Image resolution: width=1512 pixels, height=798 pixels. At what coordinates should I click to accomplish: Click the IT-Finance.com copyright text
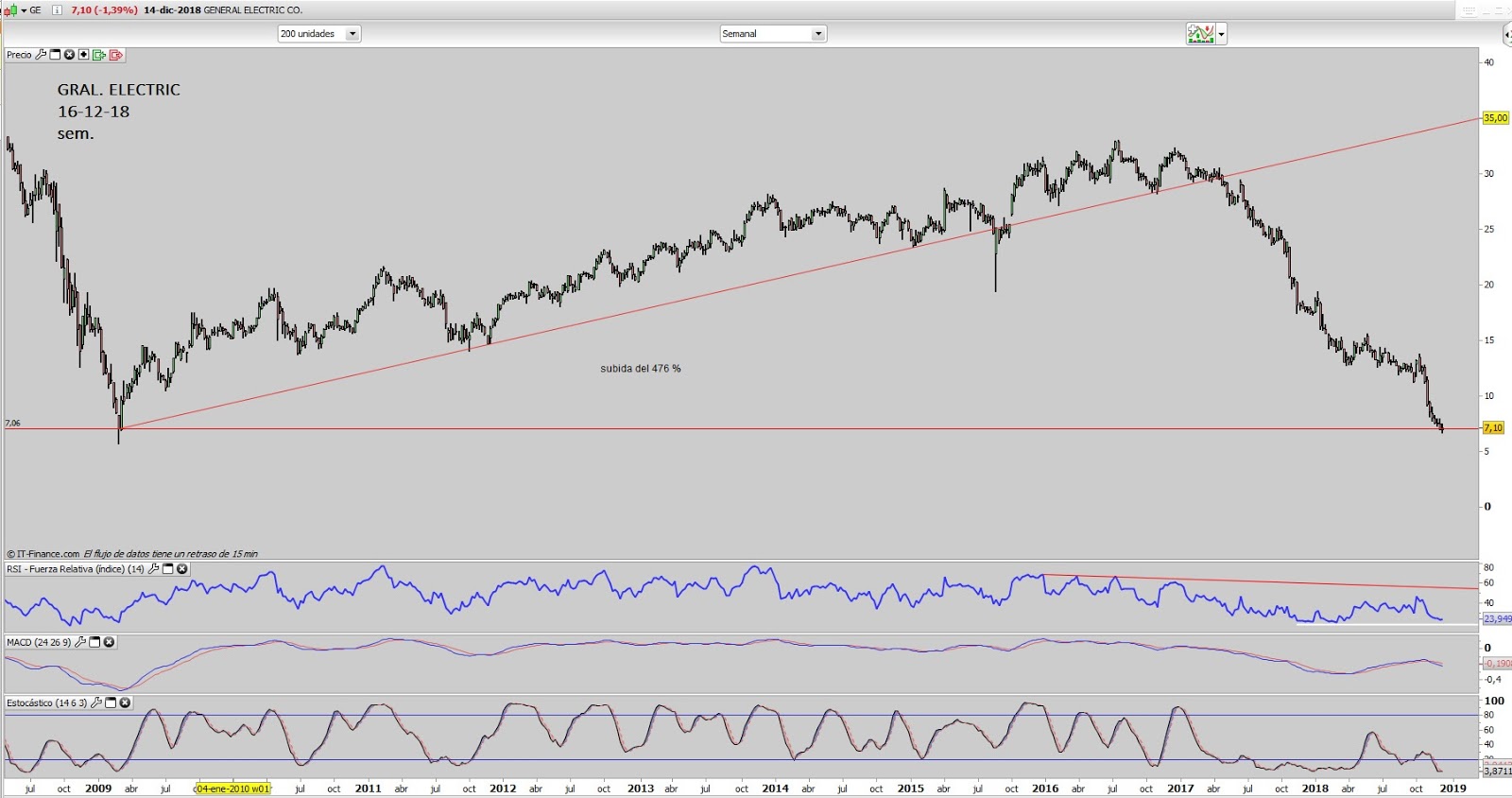point(43,554)
